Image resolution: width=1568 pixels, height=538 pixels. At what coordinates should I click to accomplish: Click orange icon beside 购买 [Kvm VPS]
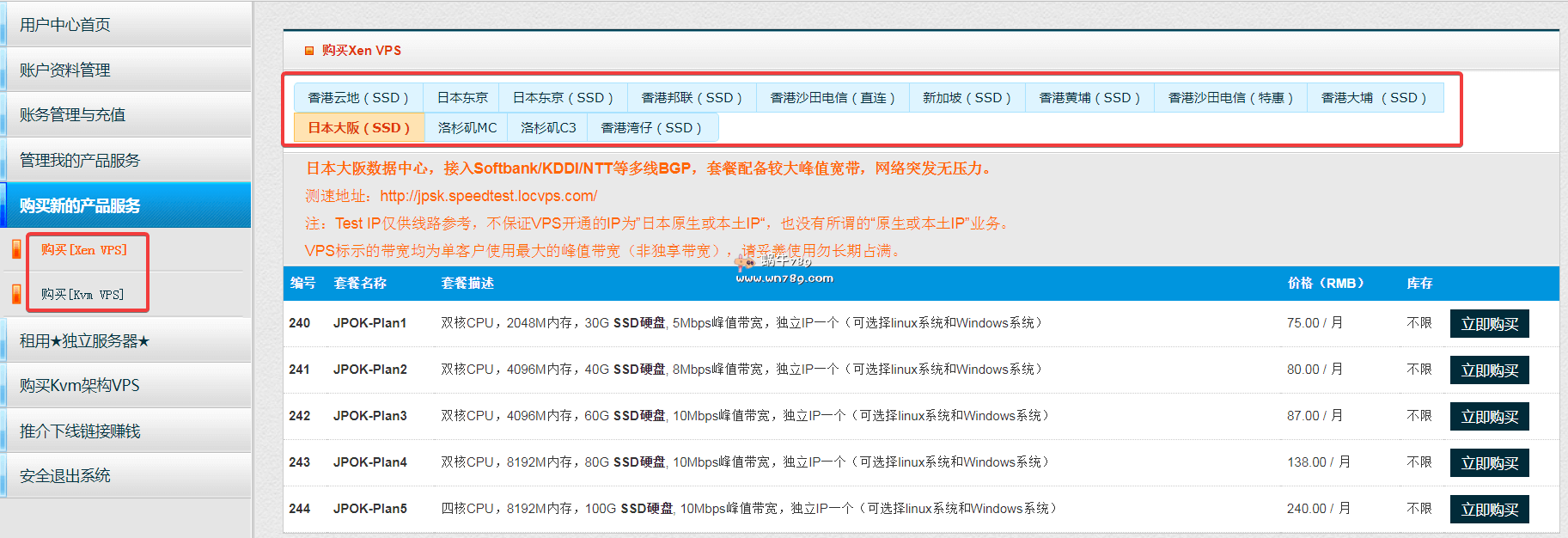[x=16, y=294]
